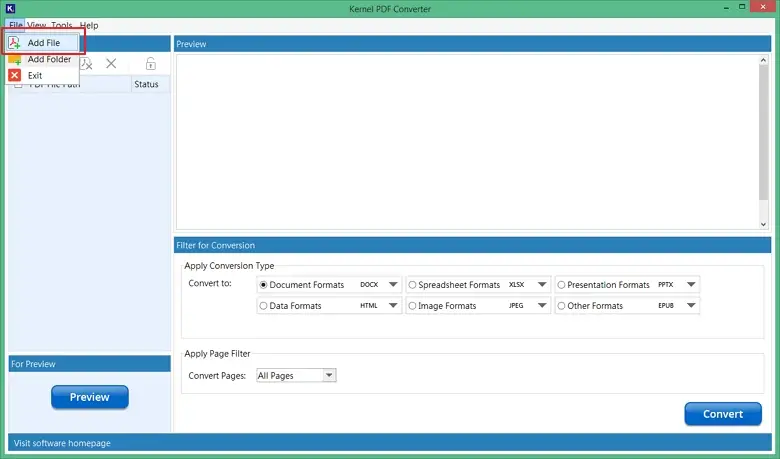Click the Preview button
This screenshot has height=459, width=780.
coord(90,397)
